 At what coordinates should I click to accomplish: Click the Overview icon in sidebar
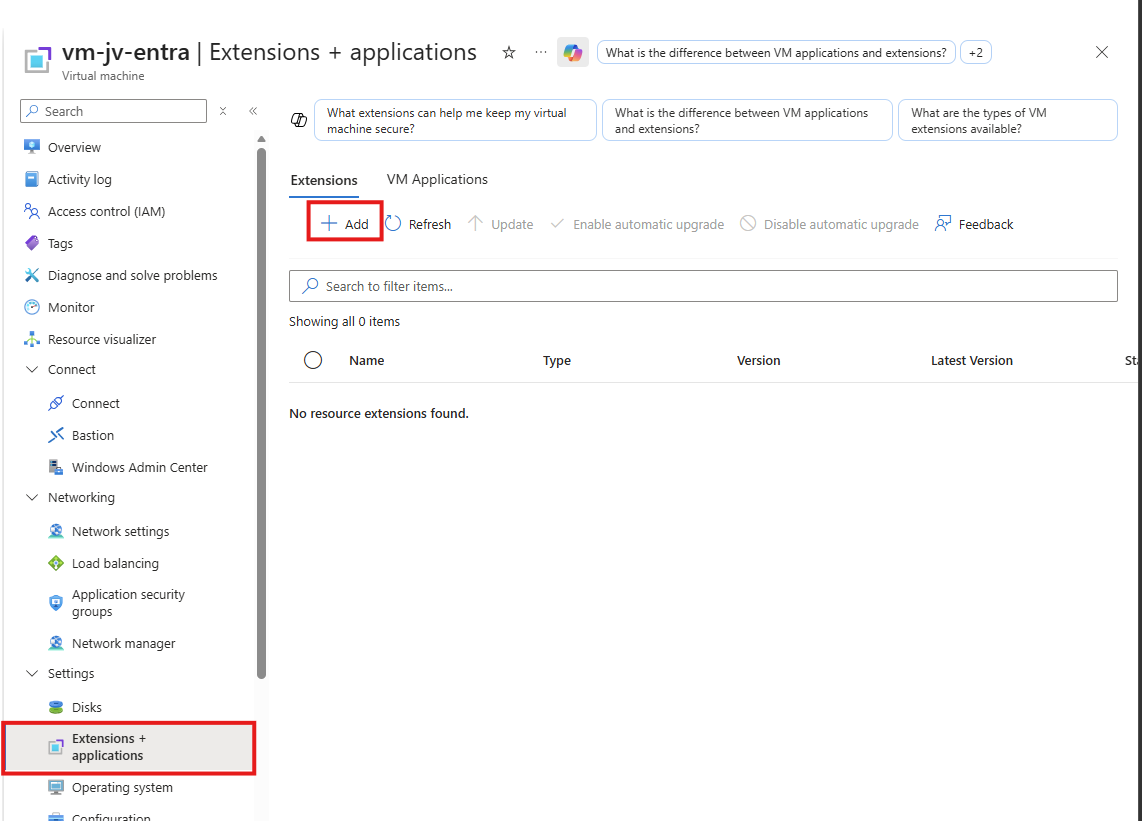tap(31, 147)
